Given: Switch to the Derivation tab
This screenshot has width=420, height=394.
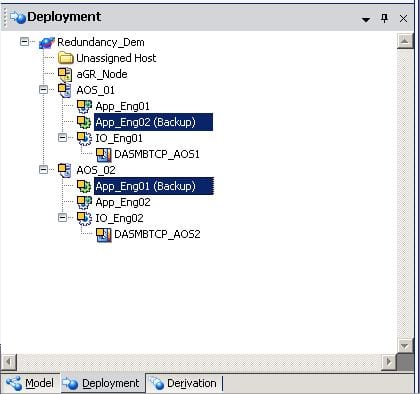Looking at the screenshot, I should [183, 383].
